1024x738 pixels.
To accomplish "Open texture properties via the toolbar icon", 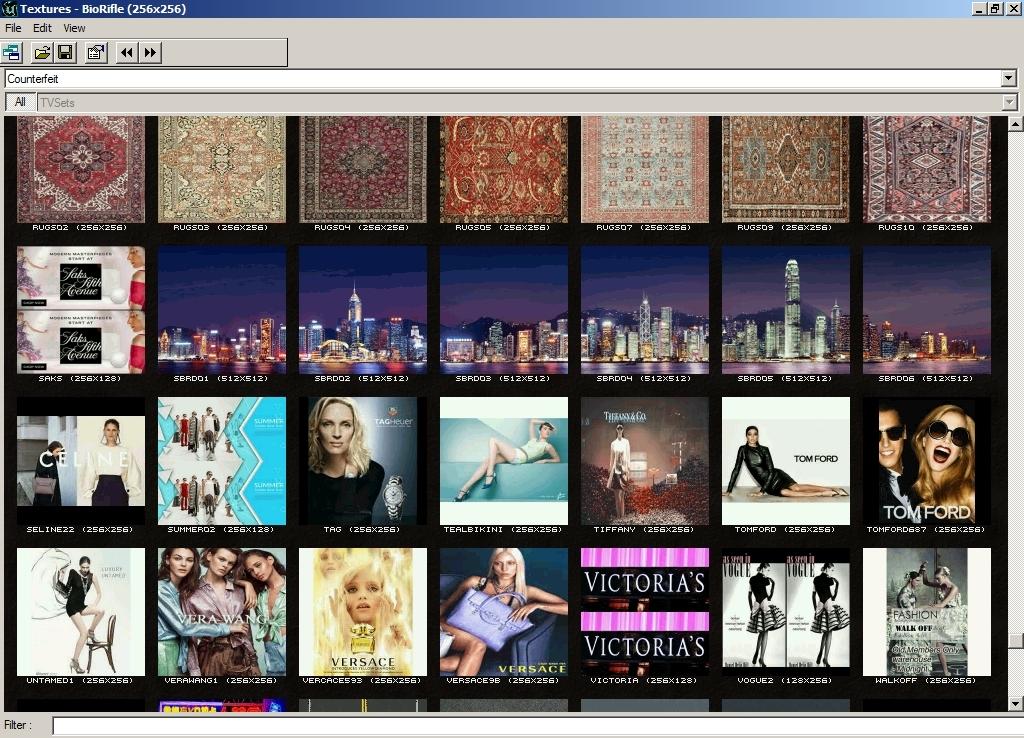I will point(96,52).
